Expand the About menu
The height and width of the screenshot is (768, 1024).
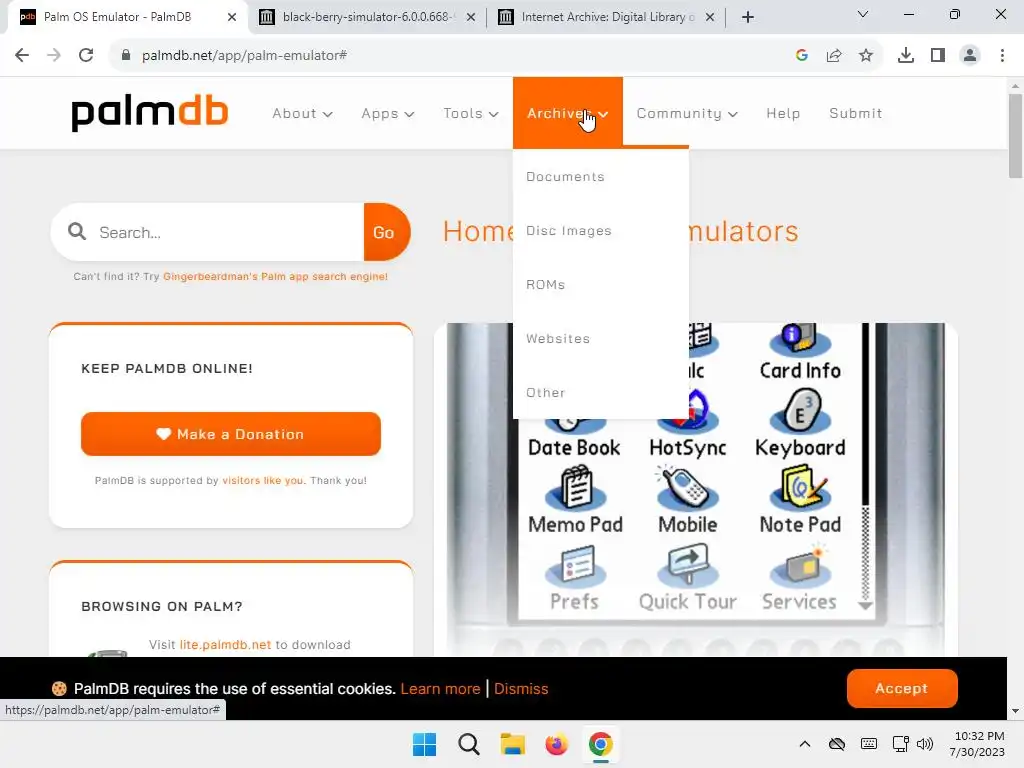[x=302, y=114]
